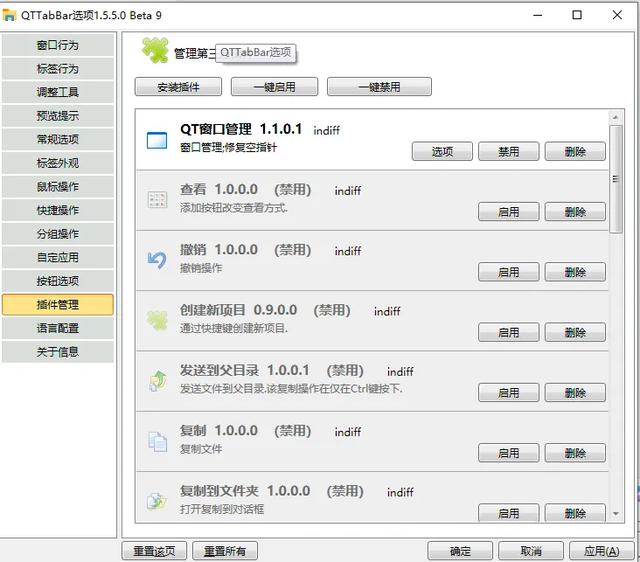
Task: Open the 分组操作 tab
Action: [58, 234]
